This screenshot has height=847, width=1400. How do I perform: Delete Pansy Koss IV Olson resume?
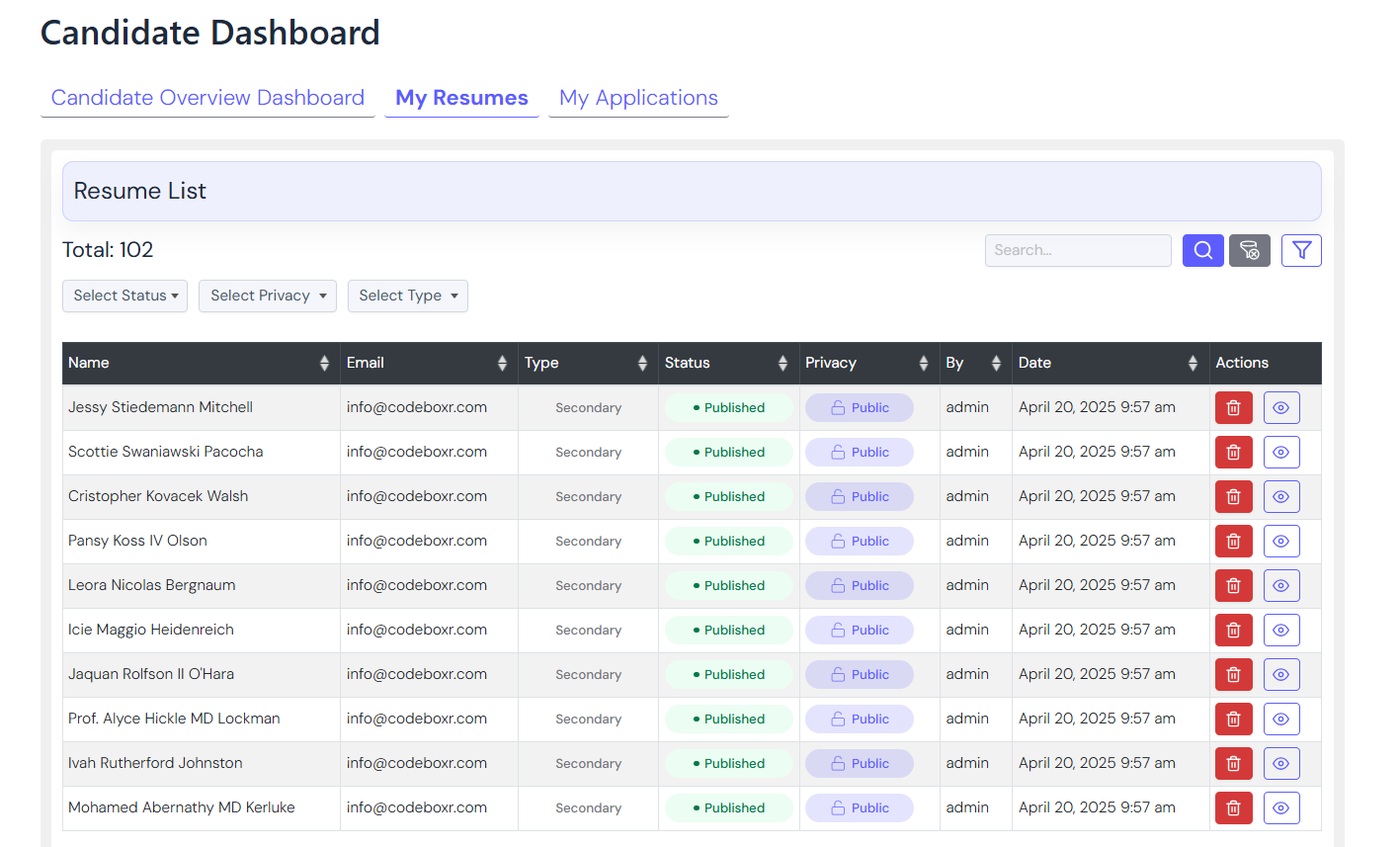click(x=1233, y=541)
